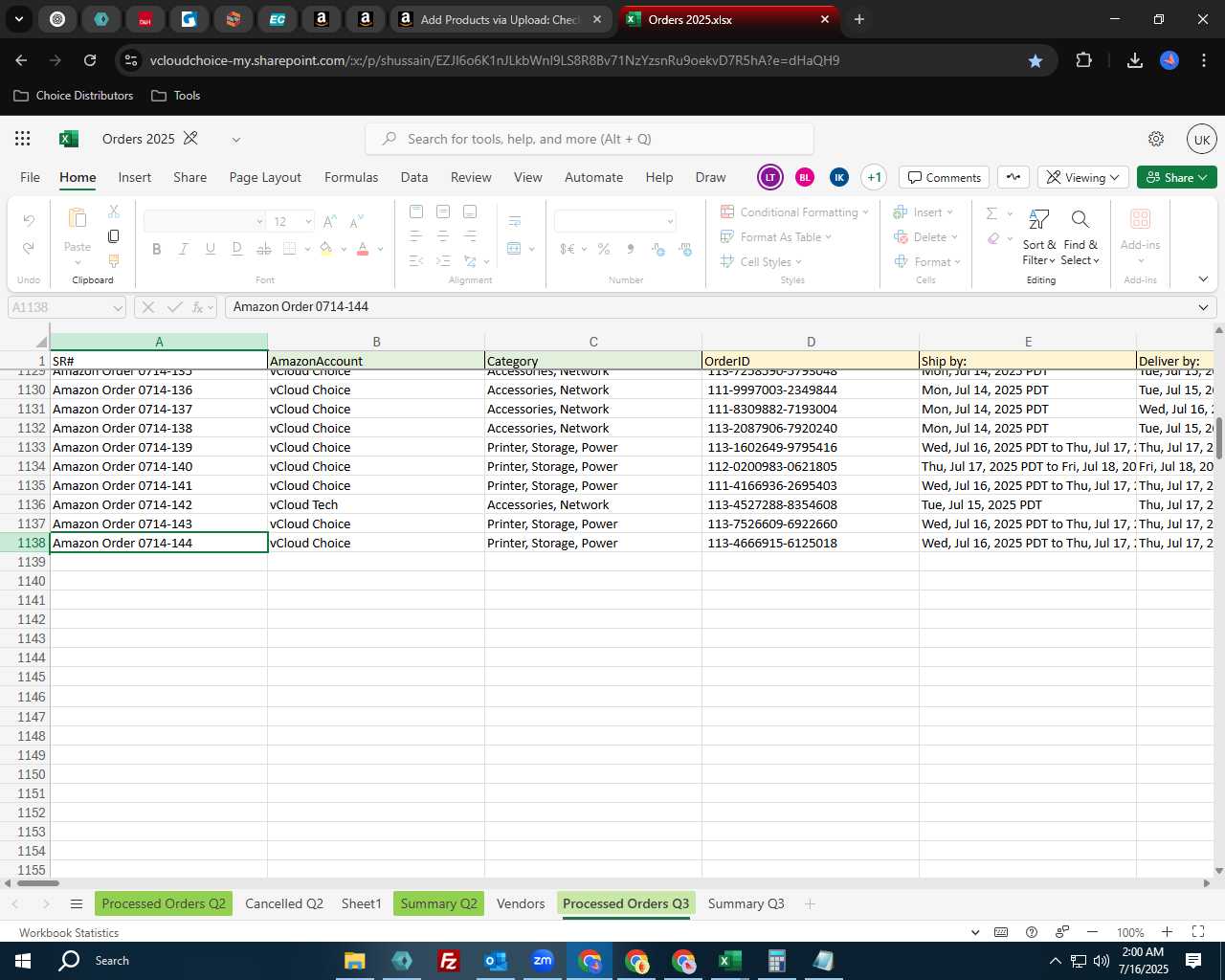Open the font size dropdown

tap(308, 222)
